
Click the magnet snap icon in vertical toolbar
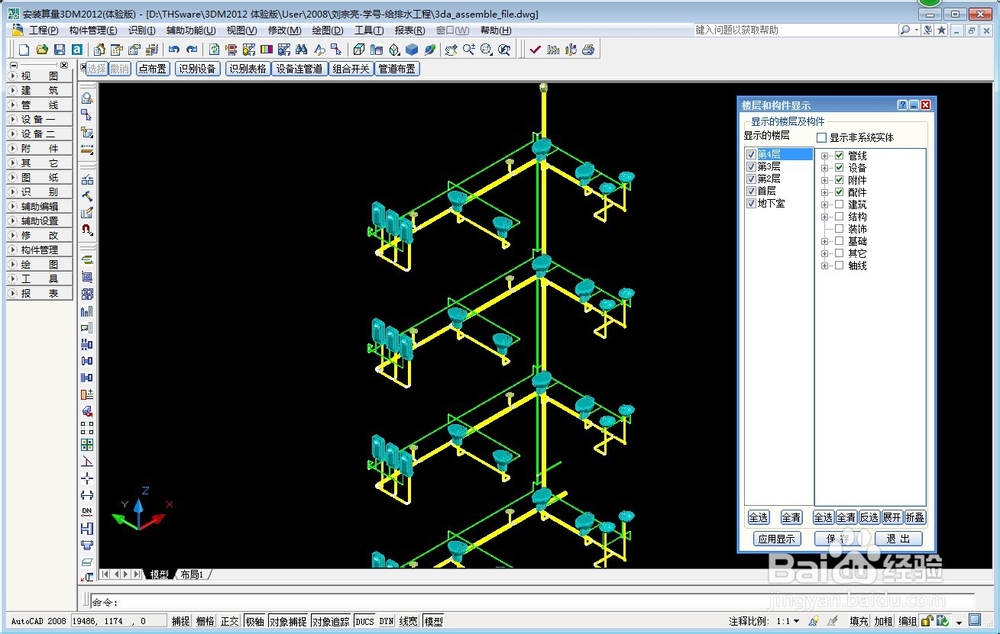[87, 229]
